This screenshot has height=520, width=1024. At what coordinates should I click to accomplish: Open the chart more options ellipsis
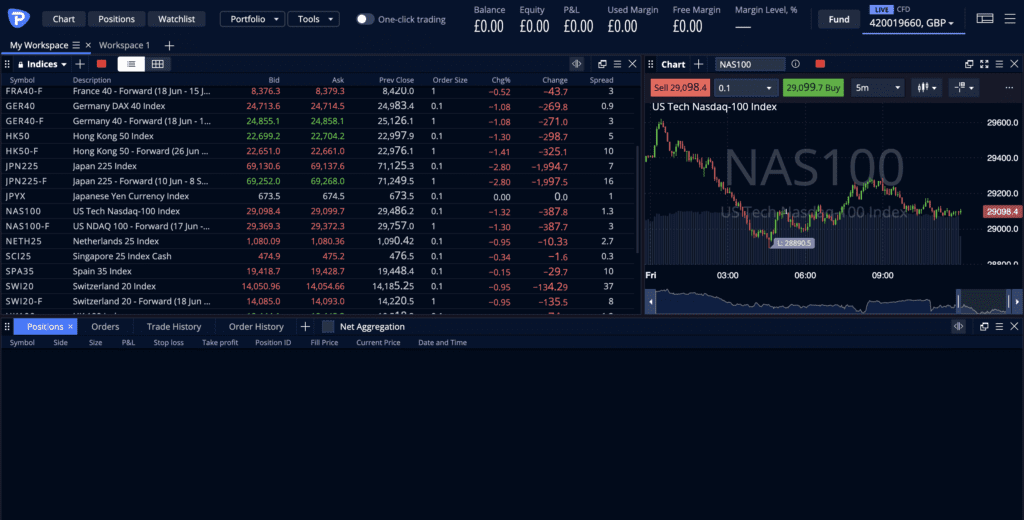click(1009, 88)
